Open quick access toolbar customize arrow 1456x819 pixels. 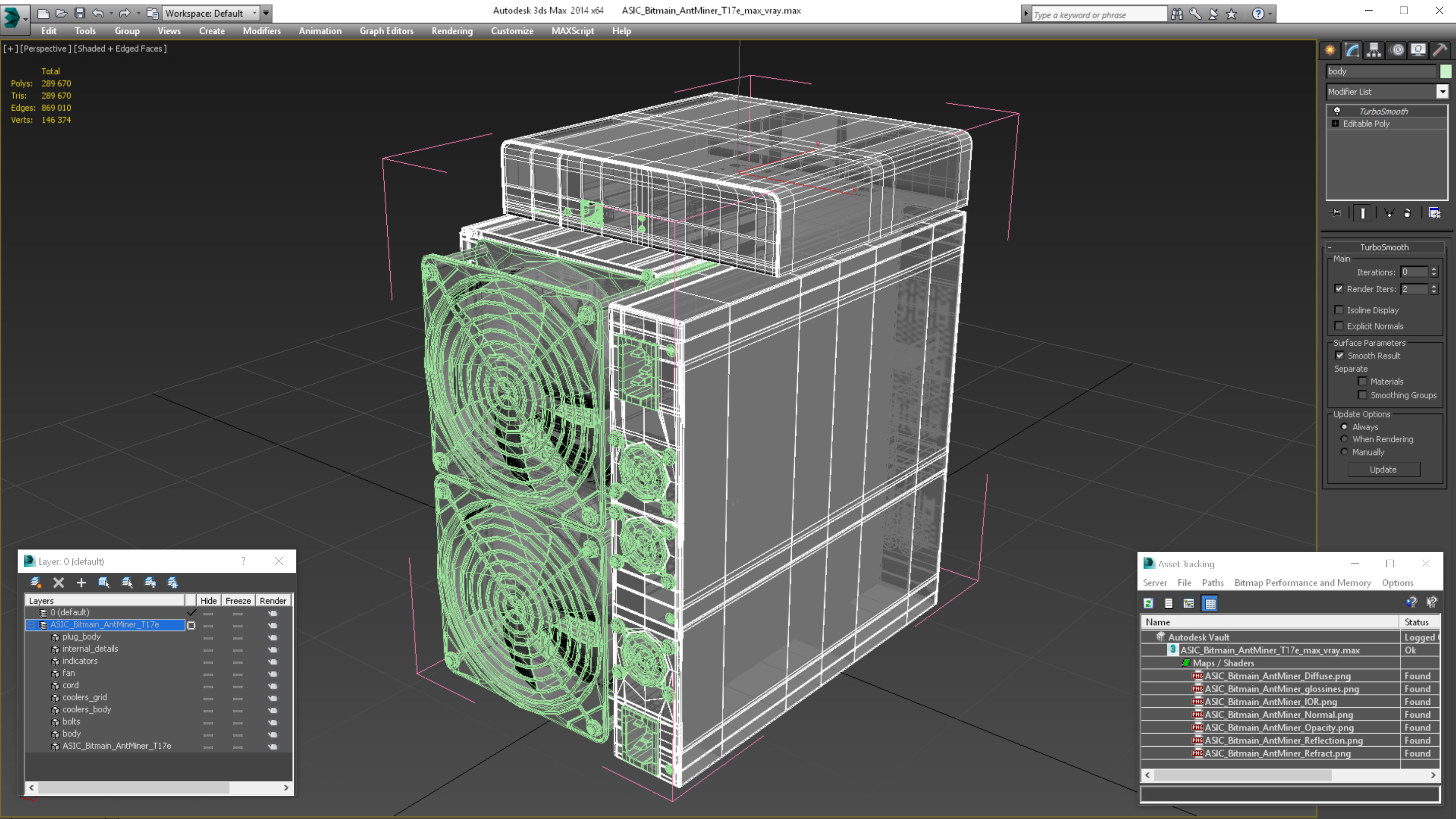point(266,13)
